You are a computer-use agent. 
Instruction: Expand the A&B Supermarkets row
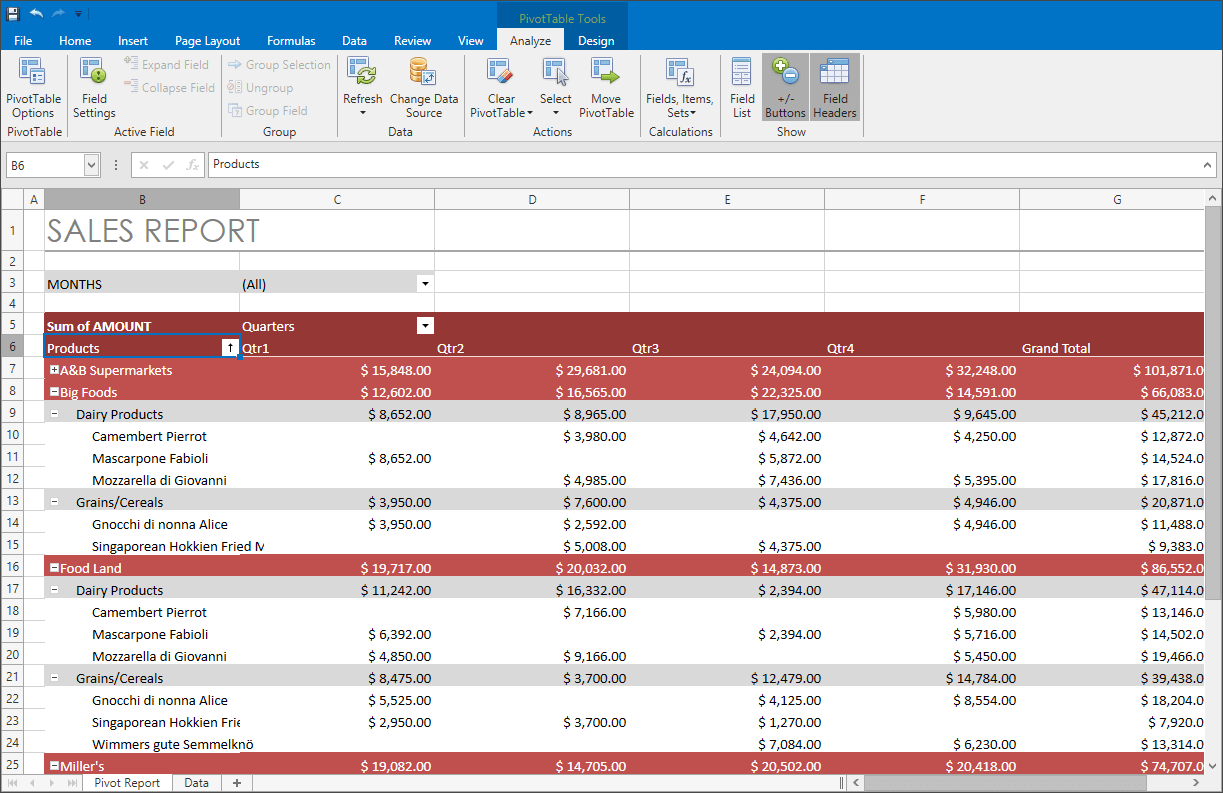pos(54,370)
